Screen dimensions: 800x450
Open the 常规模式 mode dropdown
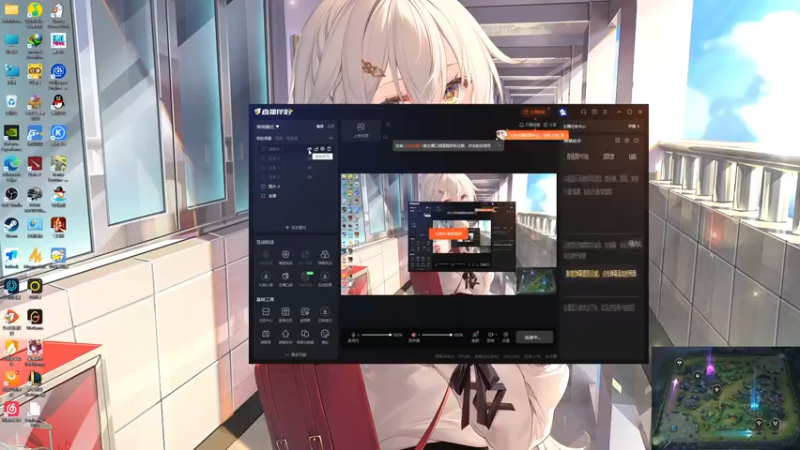268,127
